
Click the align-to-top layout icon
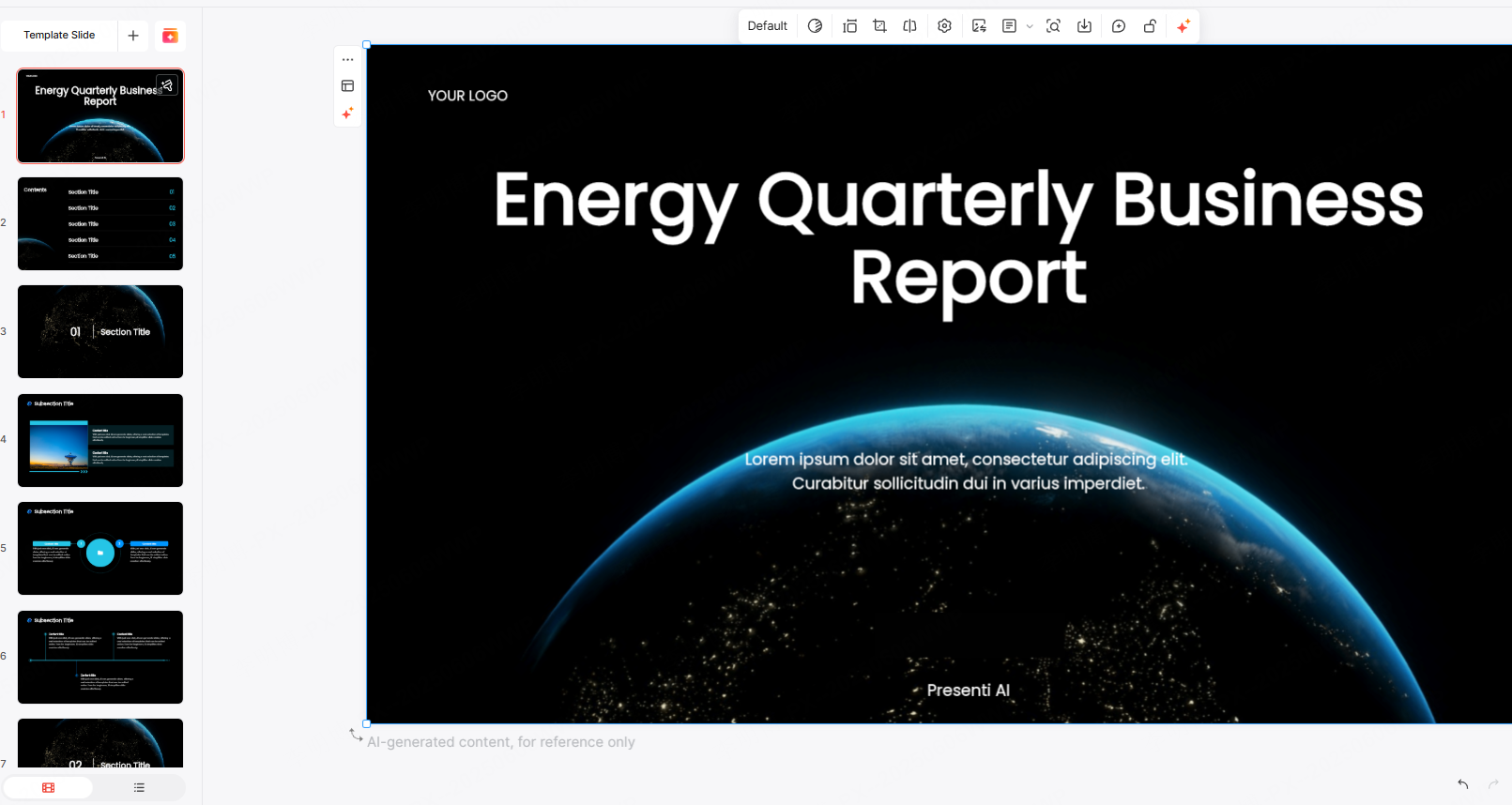pos(849,26)
